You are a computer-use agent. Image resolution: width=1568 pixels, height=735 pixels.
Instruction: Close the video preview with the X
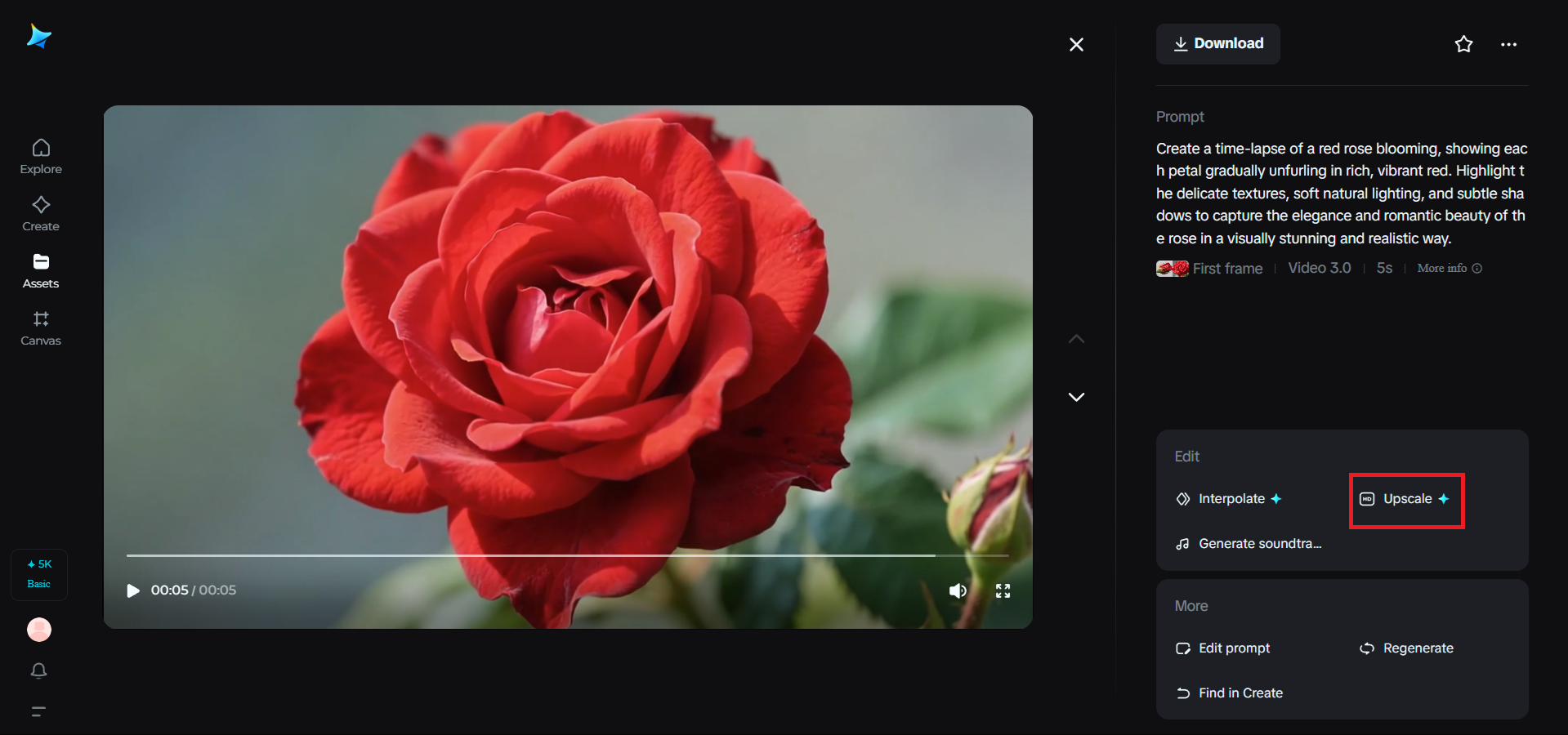1076,45
